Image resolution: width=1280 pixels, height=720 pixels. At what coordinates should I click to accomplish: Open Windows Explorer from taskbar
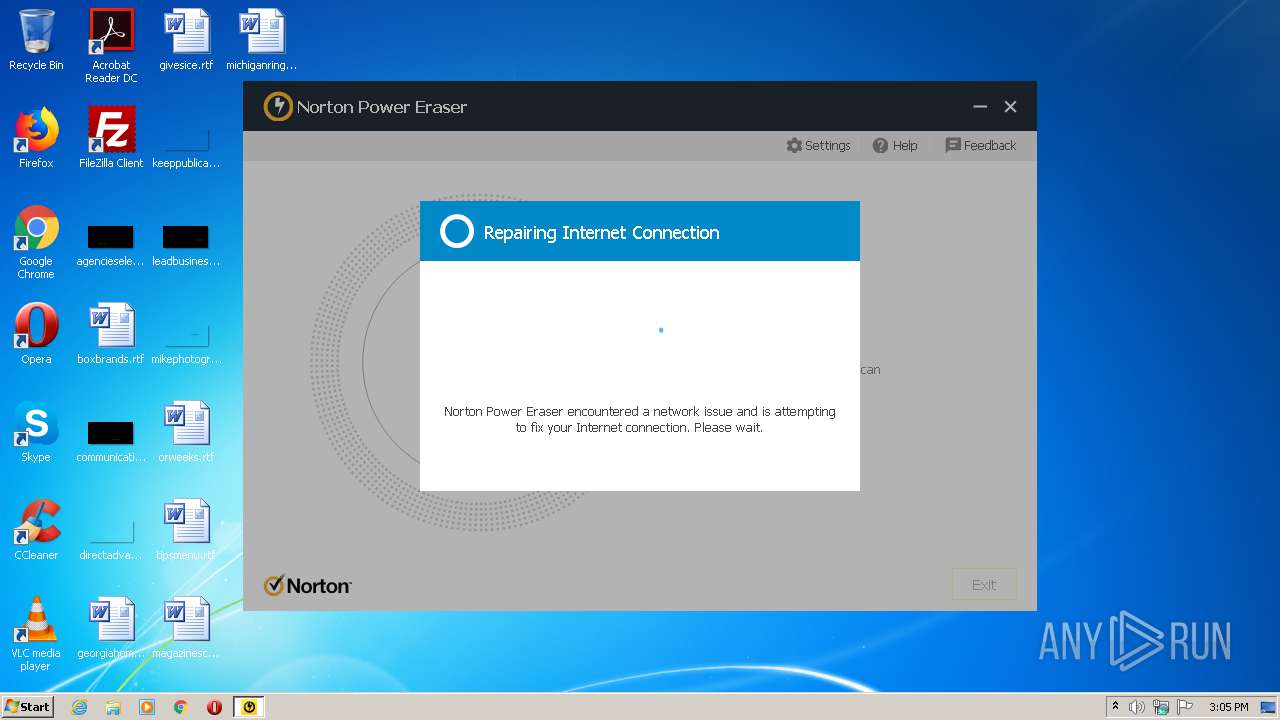[113, 707]
